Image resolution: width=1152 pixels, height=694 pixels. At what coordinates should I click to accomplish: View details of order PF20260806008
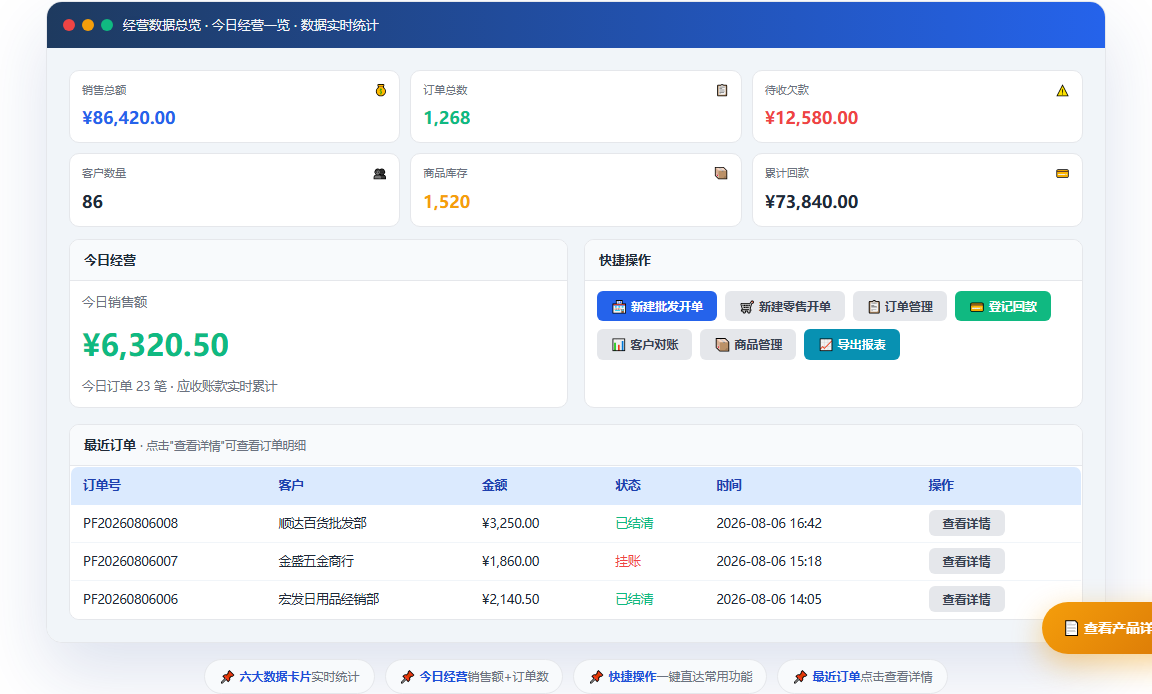966,524
